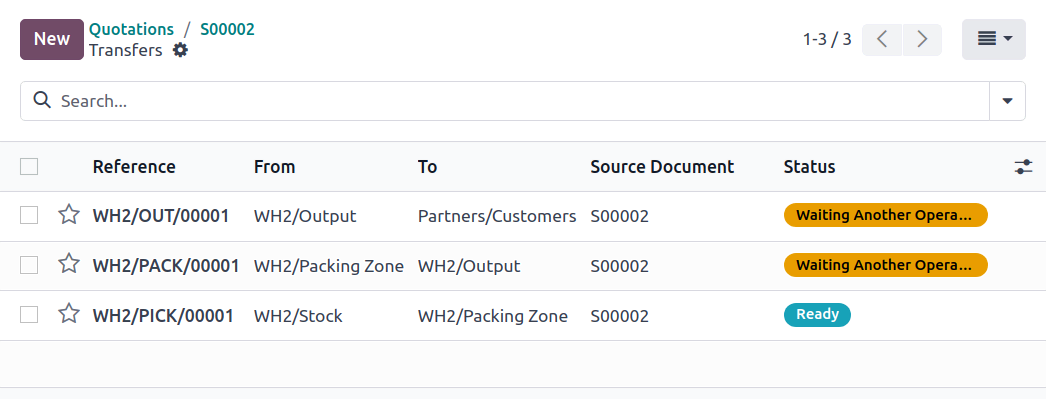Focus the Search input field

(x=520, y=101)
